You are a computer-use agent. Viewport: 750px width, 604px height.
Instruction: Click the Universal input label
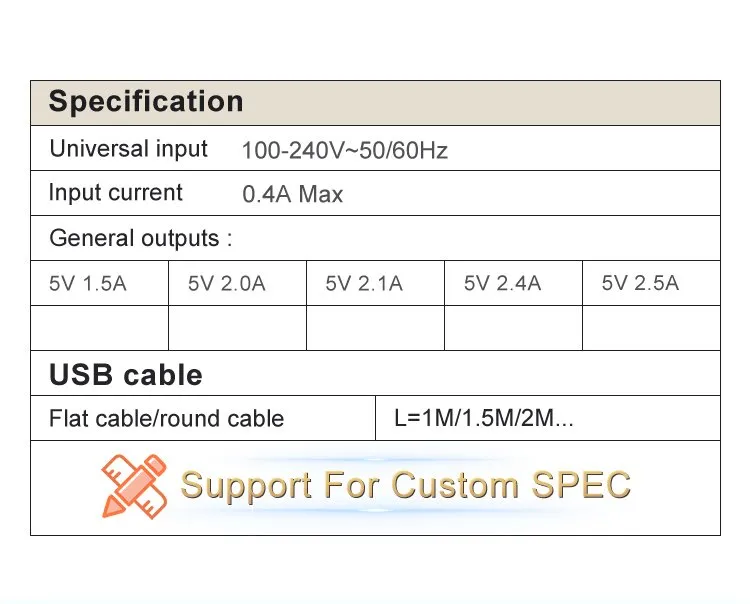(x=128, y=149)
